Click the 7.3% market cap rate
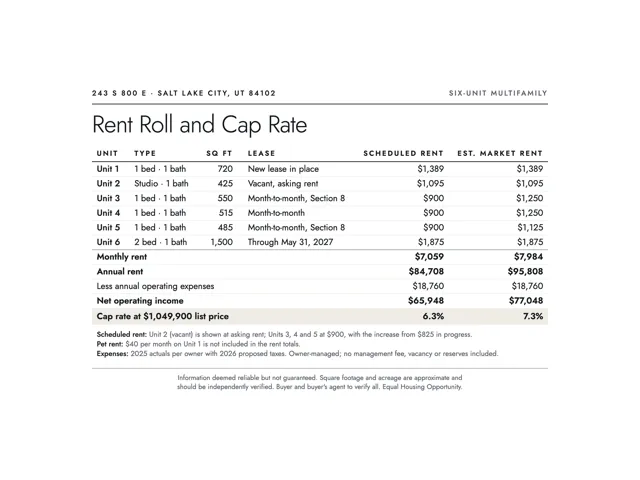Image resolution: width=640 pixels, height=480 pixels. 533,316
